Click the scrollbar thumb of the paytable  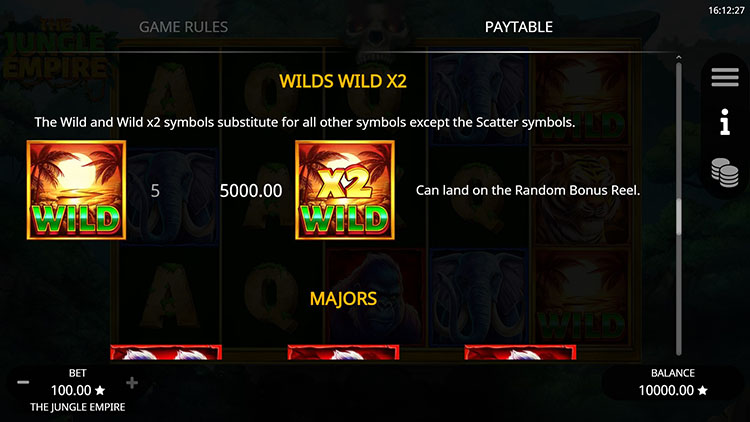[x=678, y=216]
